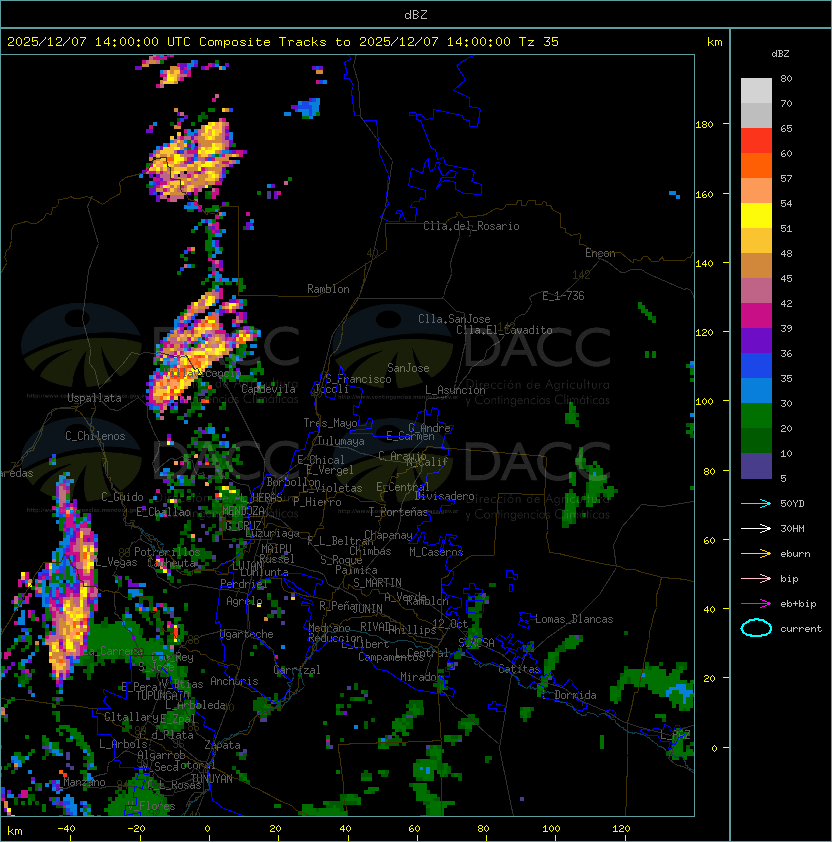Click the eburn legend label

click(795, 554)
